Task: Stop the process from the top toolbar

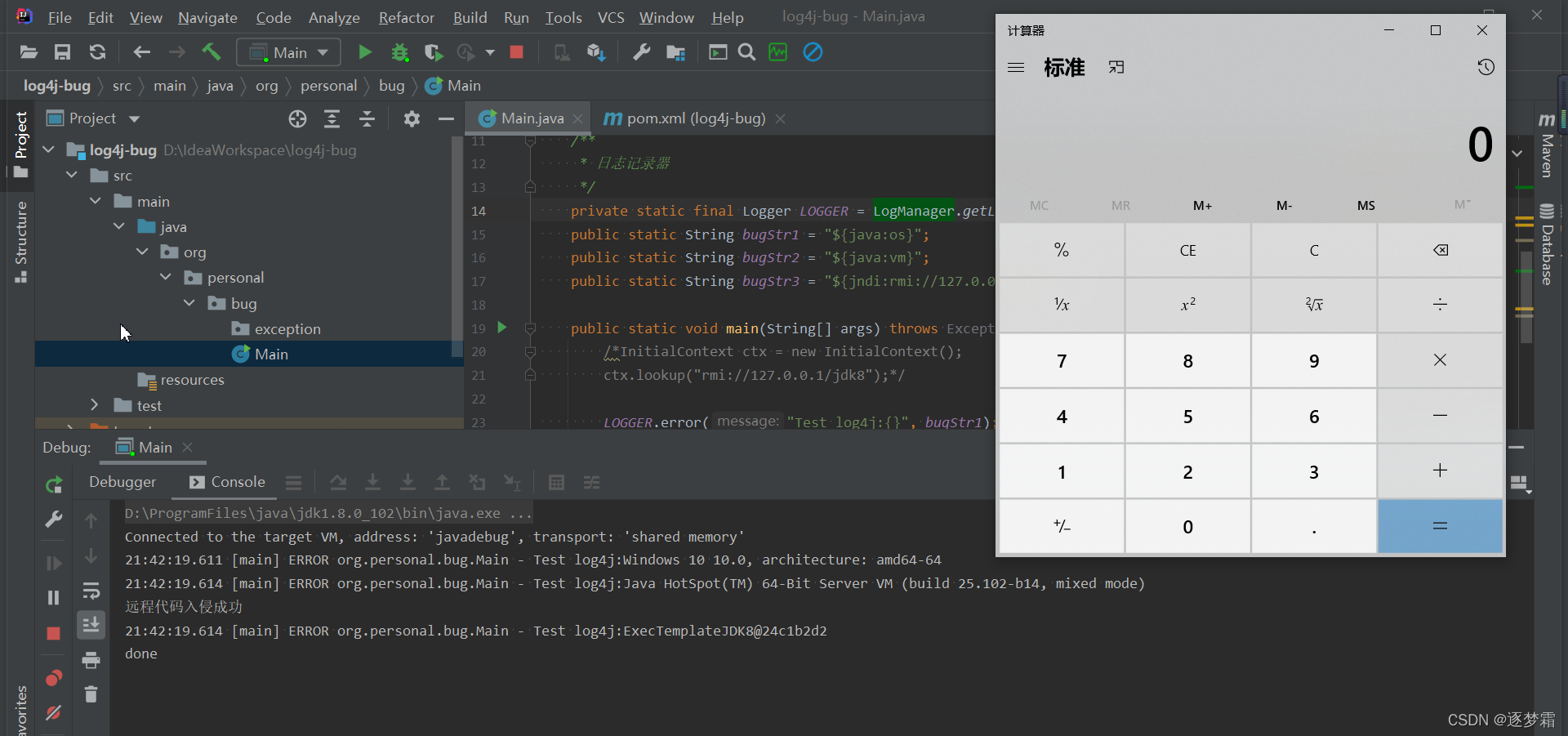Action: [516, 52]
